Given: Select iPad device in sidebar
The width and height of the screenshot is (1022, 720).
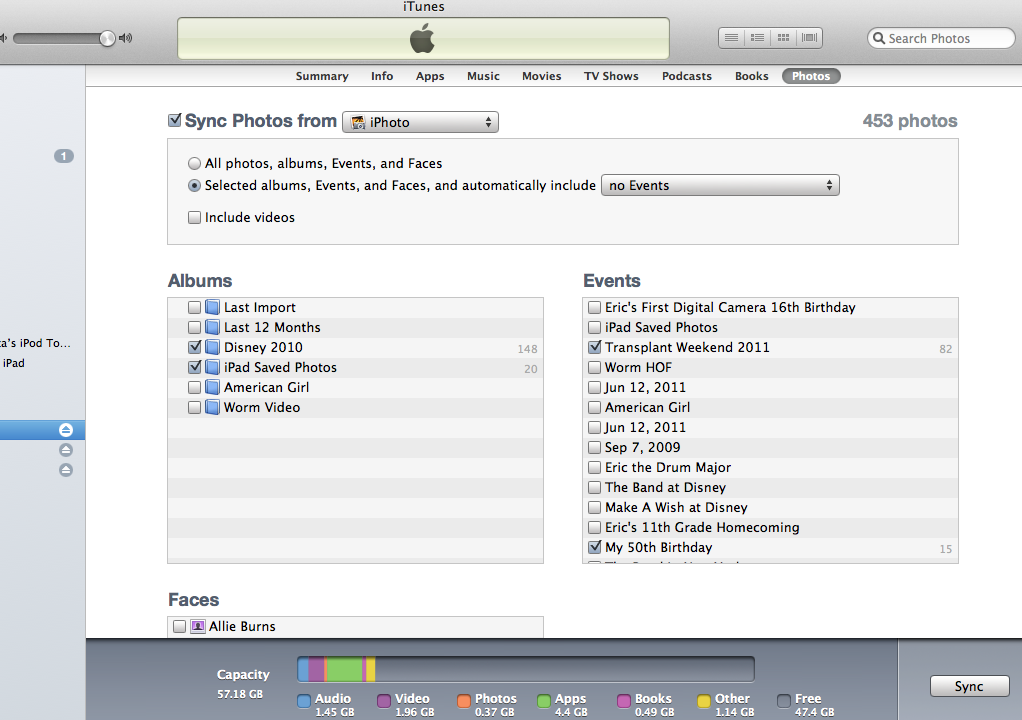Looking at the screenshot, I should 14,364.
